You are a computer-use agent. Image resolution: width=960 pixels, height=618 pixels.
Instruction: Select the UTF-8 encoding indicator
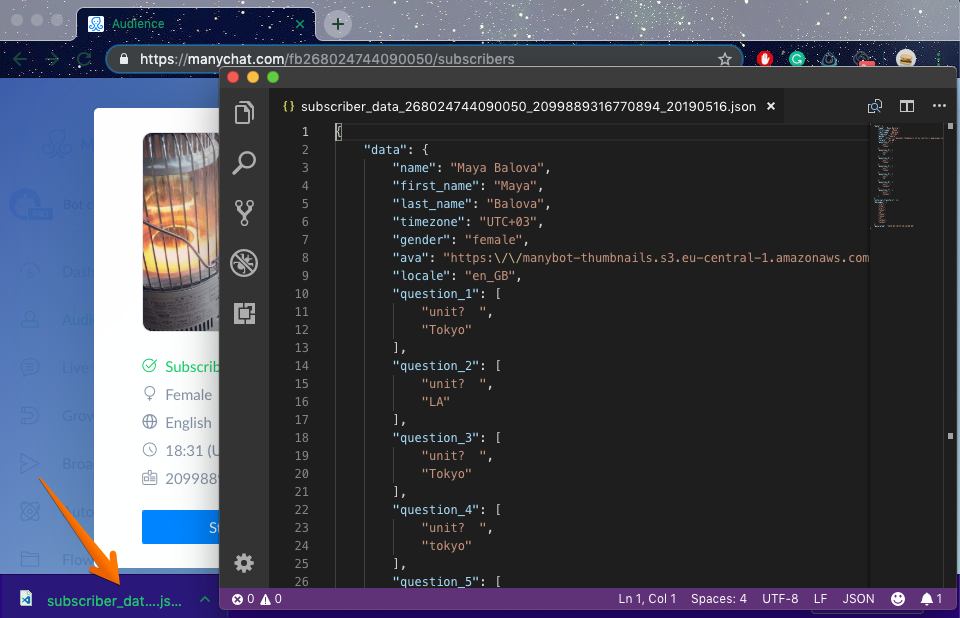pos(780,599)
